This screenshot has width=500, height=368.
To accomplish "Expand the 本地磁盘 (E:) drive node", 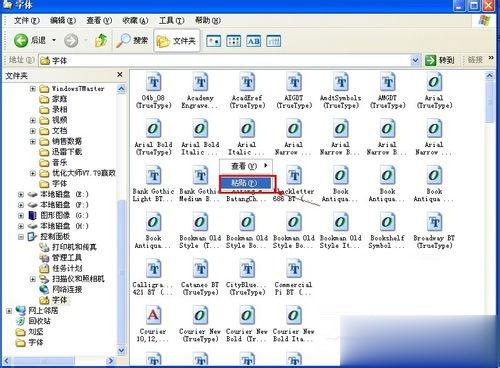I will (x=21, y=194).
